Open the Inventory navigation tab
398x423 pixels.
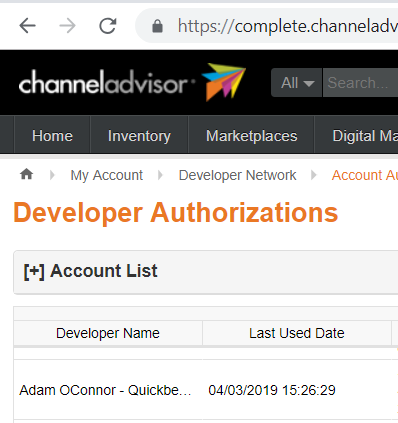point(139,135)
